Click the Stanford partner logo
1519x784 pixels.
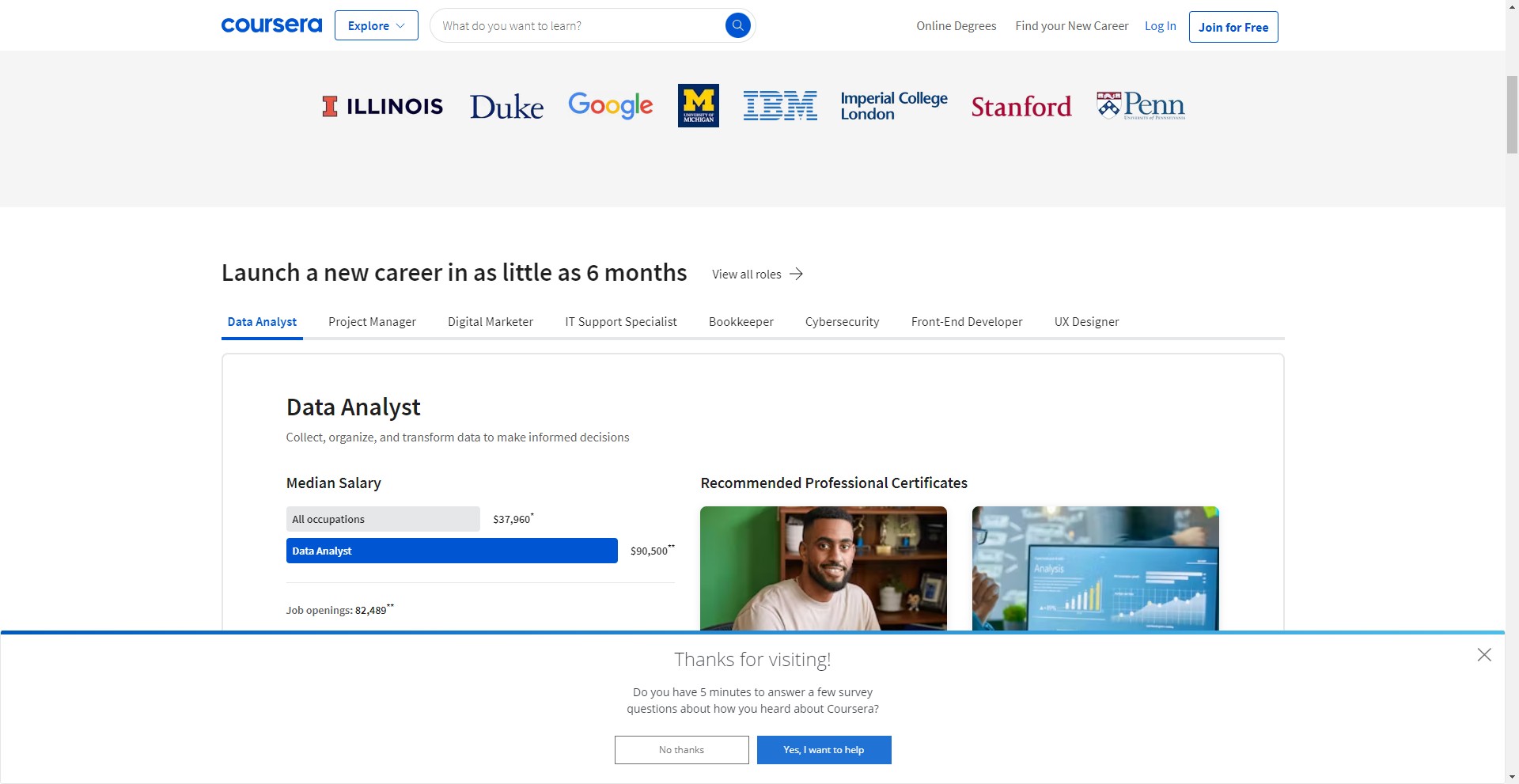click(1021, 106)
